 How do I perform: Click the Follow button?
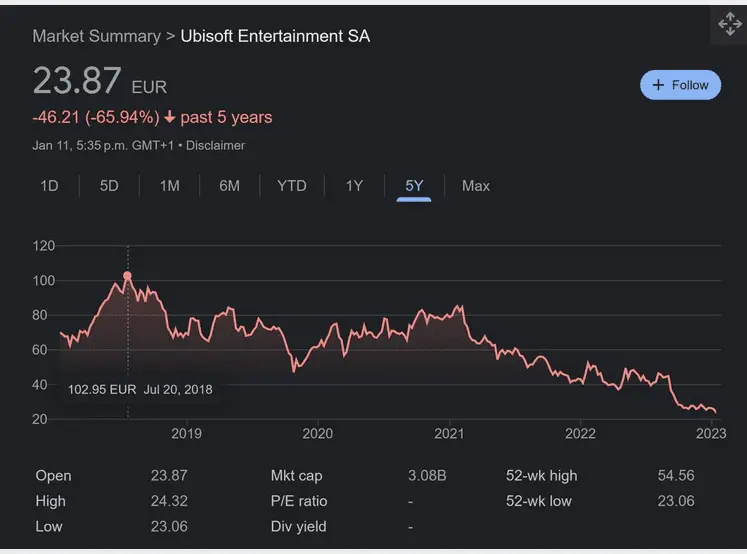coord(680,85)
